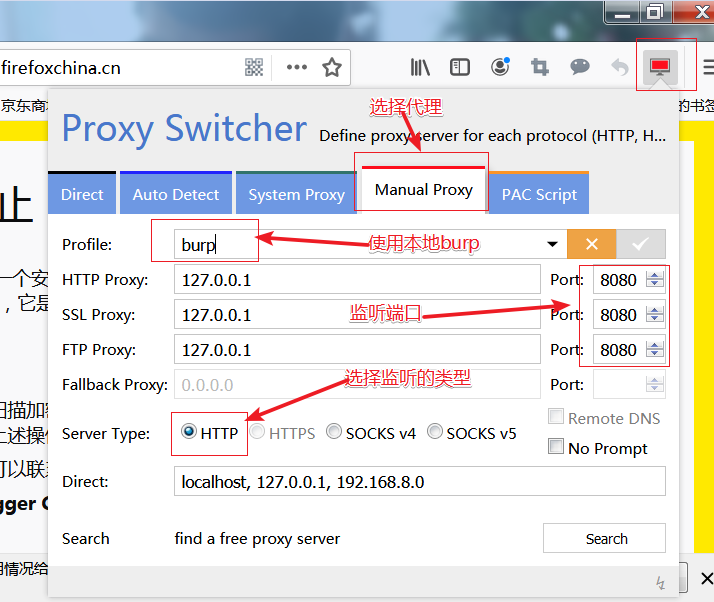
Task: Open the Proxy Switcher extension icon
Action: coord(660,66)
